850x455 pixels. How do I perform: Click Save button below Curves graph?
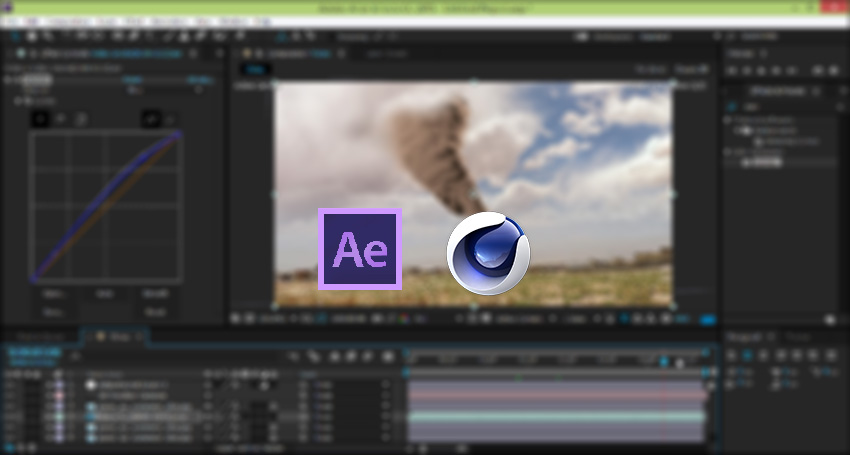coord(54,312)
